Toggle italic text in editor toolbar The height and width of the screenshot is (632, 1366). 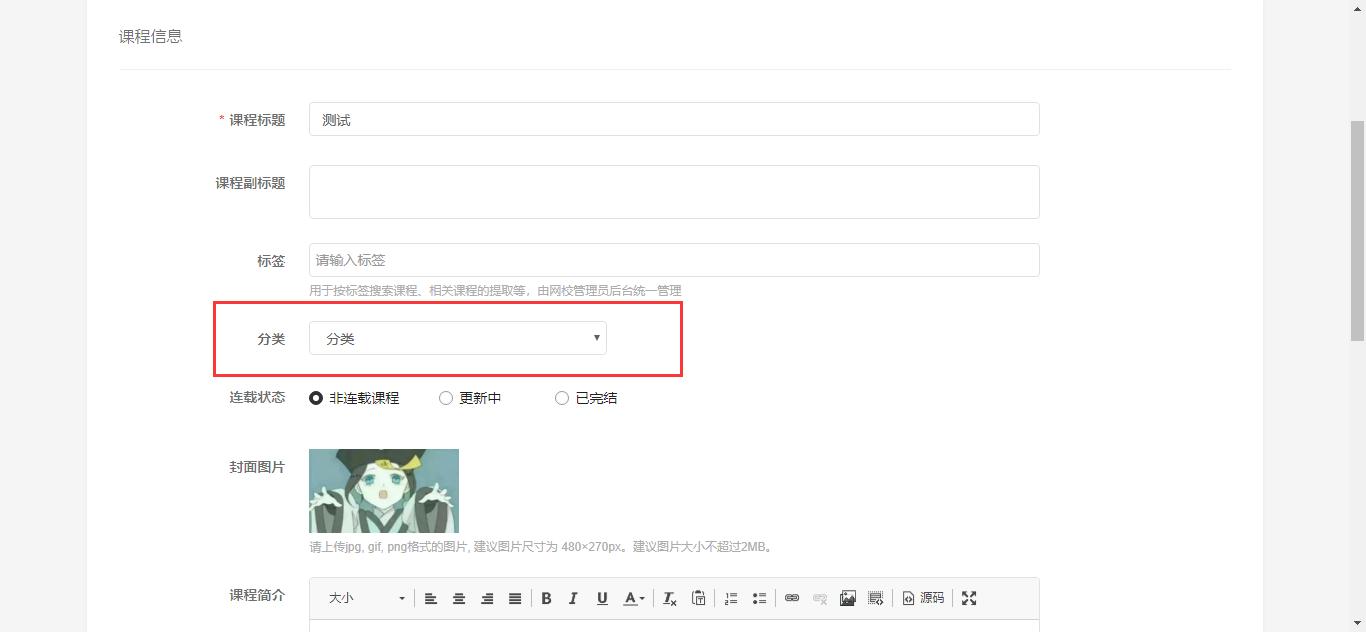(573, 598)
